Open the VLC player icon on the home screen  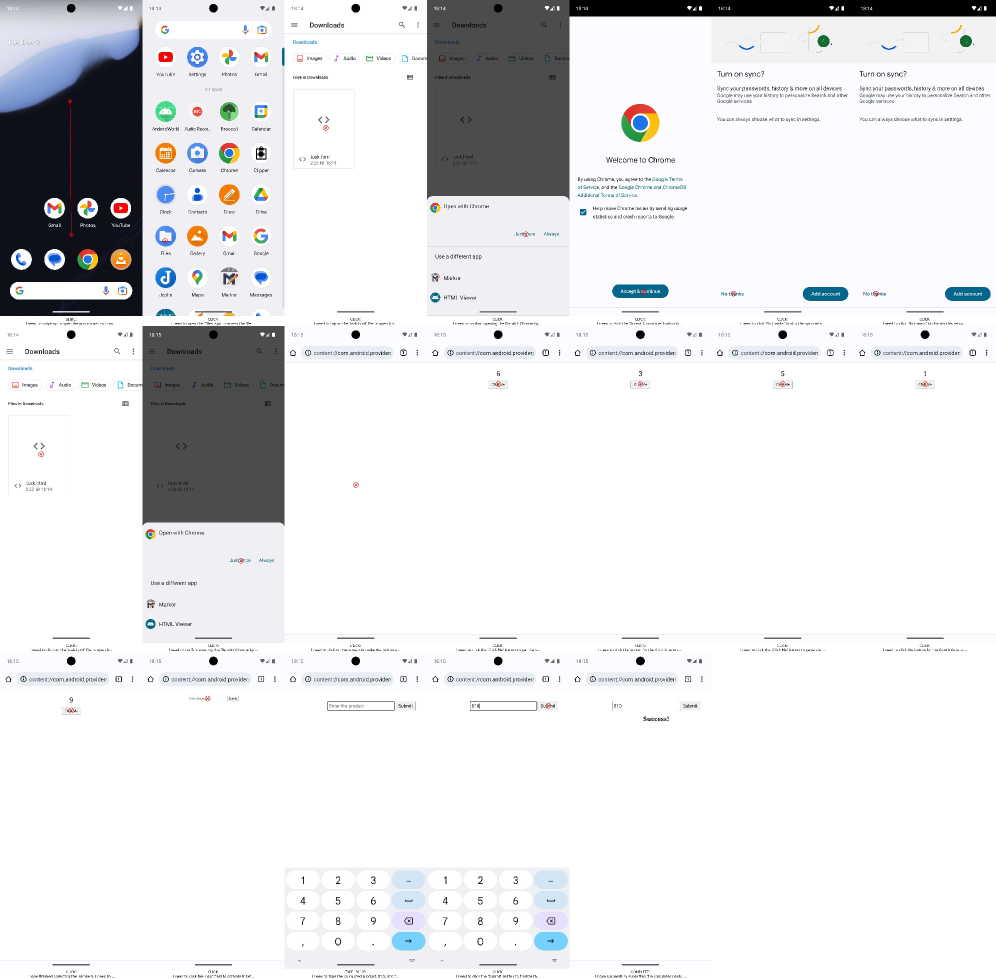point(121,260)
